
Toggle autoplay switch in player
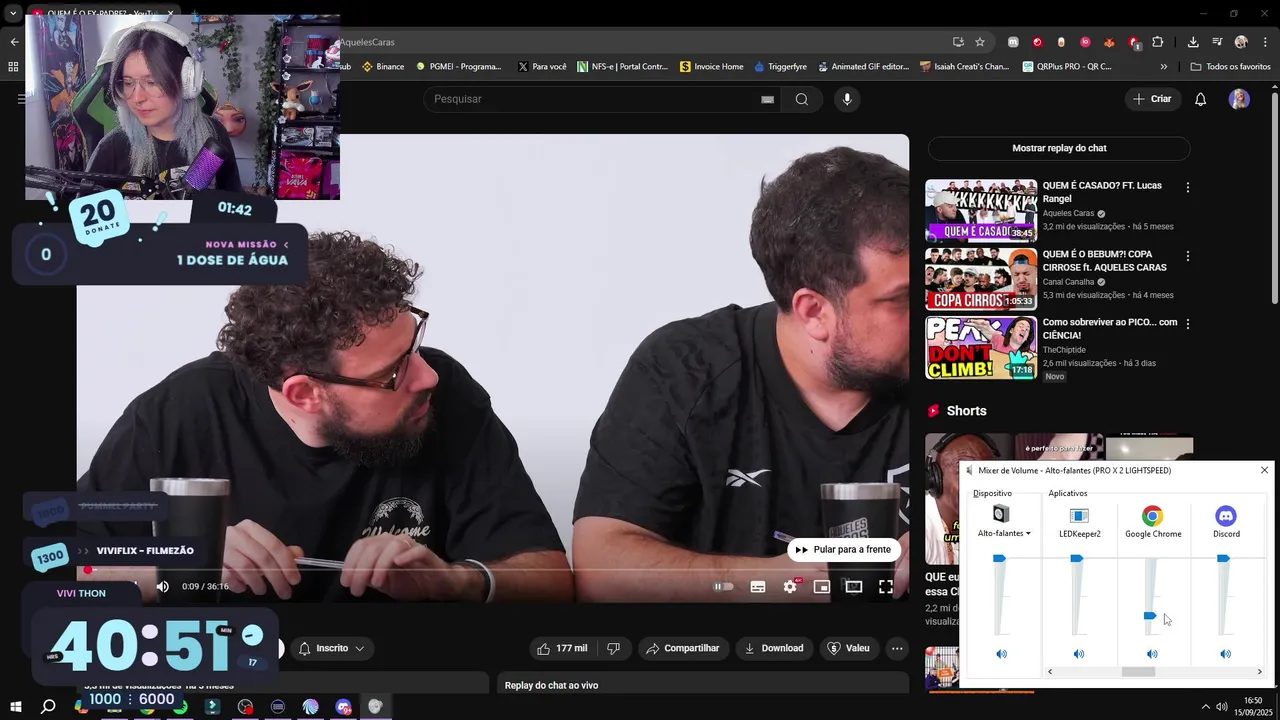click(x=723, y=587)
